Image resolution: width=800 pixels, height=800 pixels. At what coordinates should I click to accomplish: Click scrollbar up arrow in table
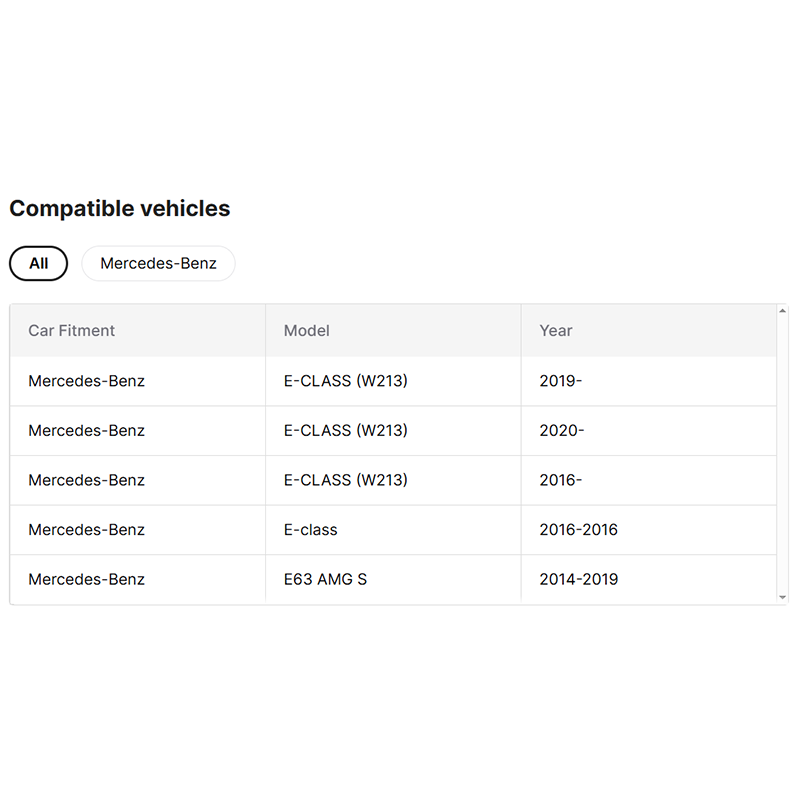[x=782, y=311]
